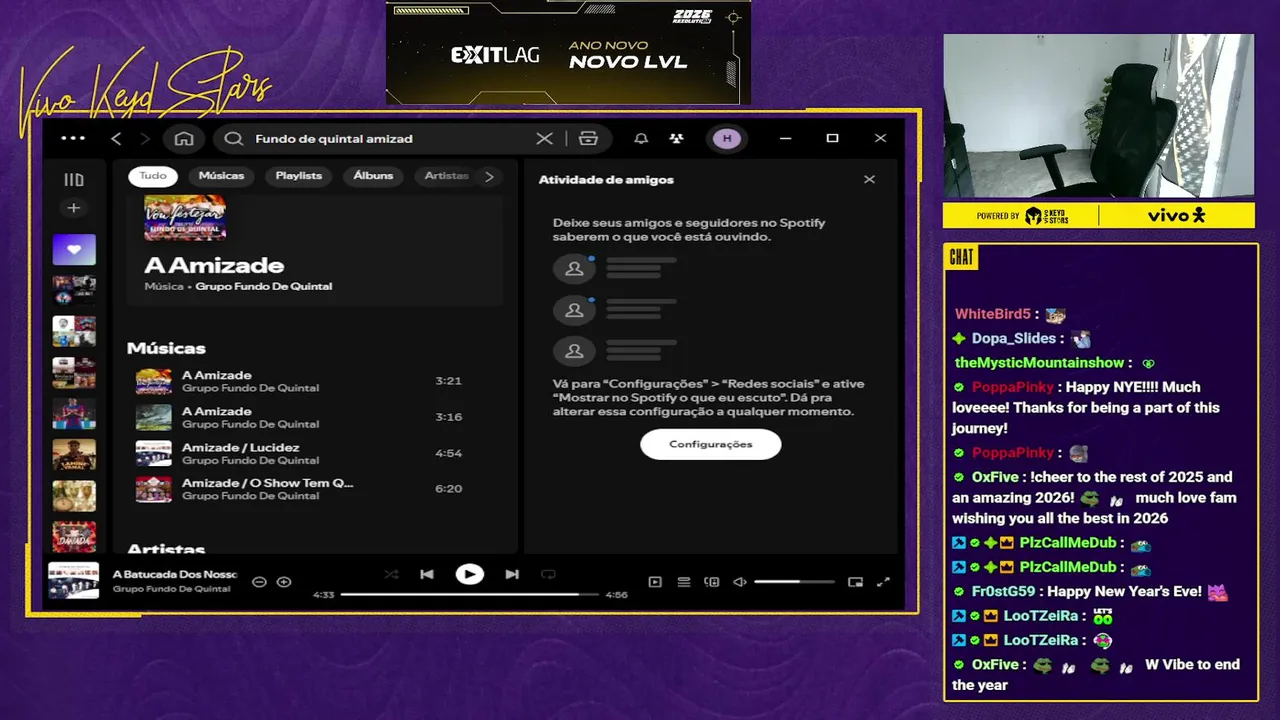Click the now-playing album cover
This screenshot has width=1280, height=720.
tap(74, 581)
